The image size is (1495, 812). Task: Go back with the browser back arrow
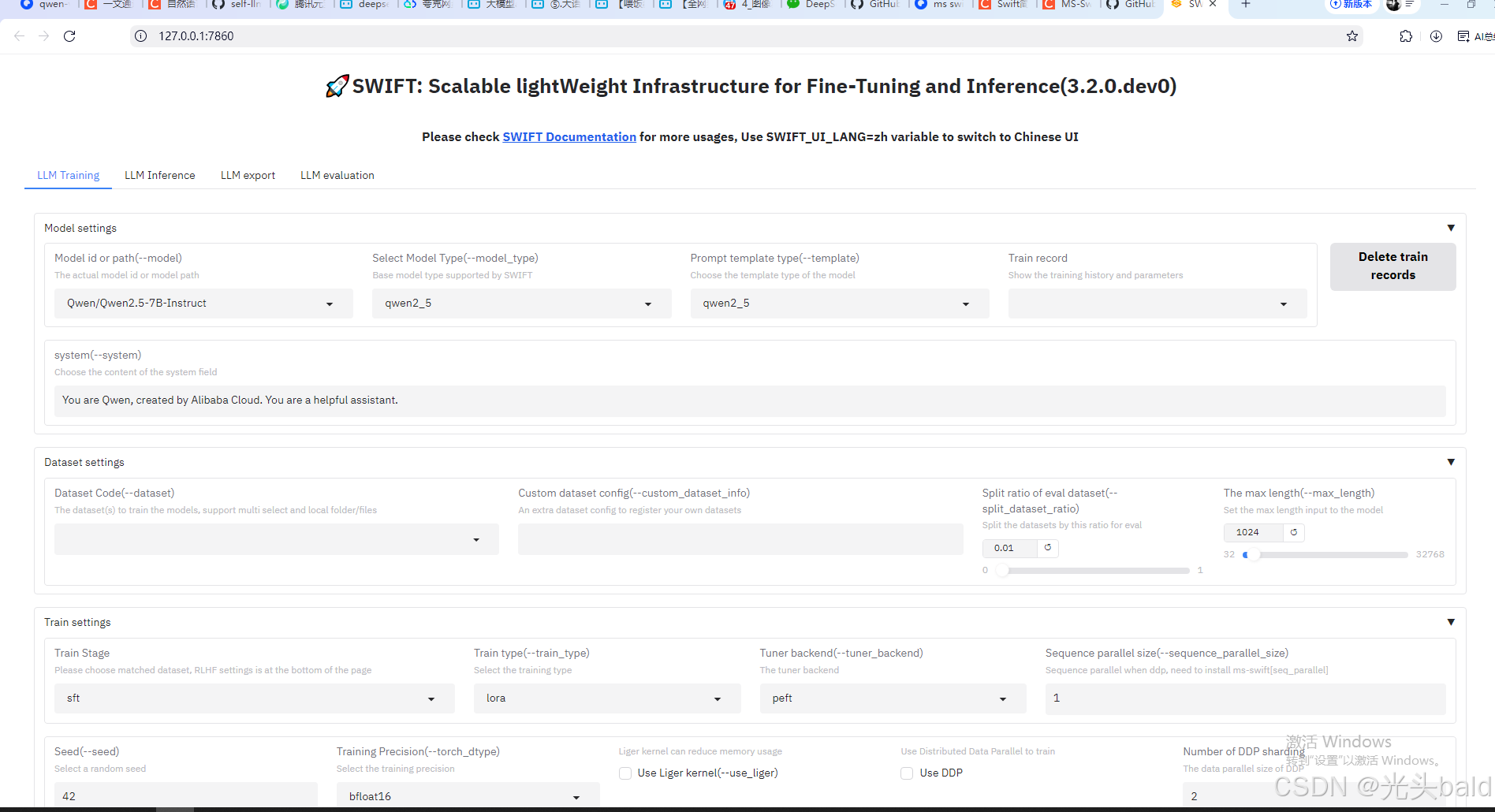tap(20, 36)
